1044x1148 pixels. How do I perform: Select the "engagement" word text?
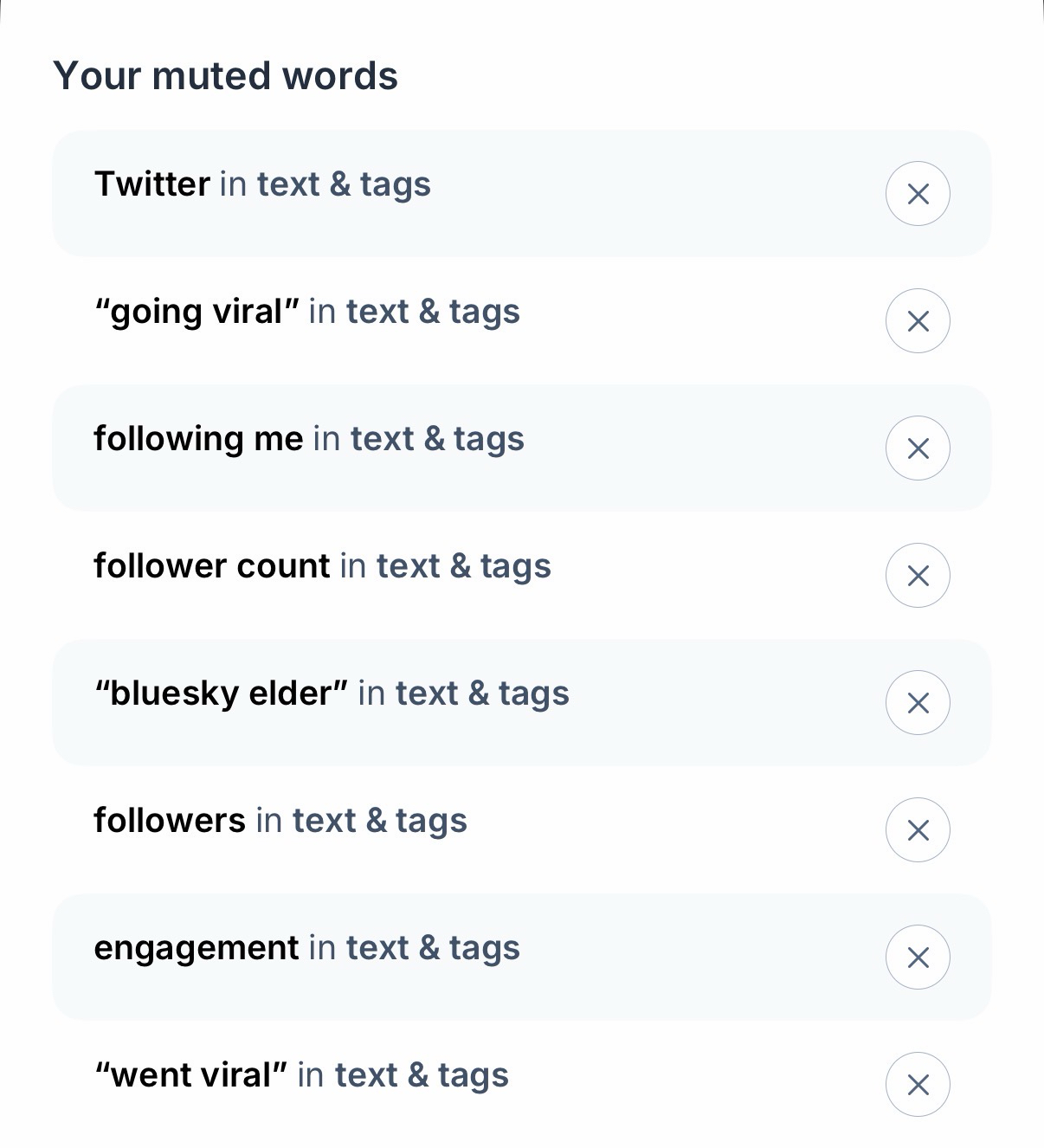pyautogui.click(x=197, y=948)
